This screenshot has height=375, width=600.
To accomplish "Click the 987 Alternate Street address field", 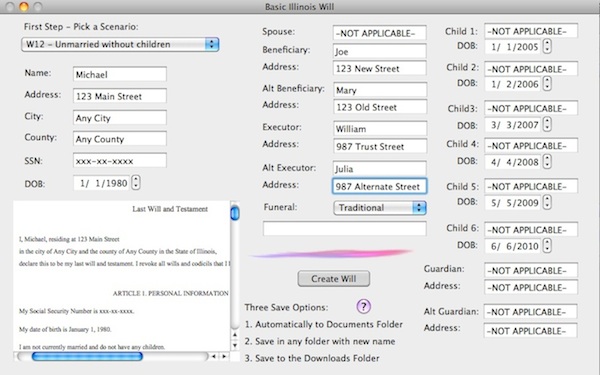I will point(380,186).
